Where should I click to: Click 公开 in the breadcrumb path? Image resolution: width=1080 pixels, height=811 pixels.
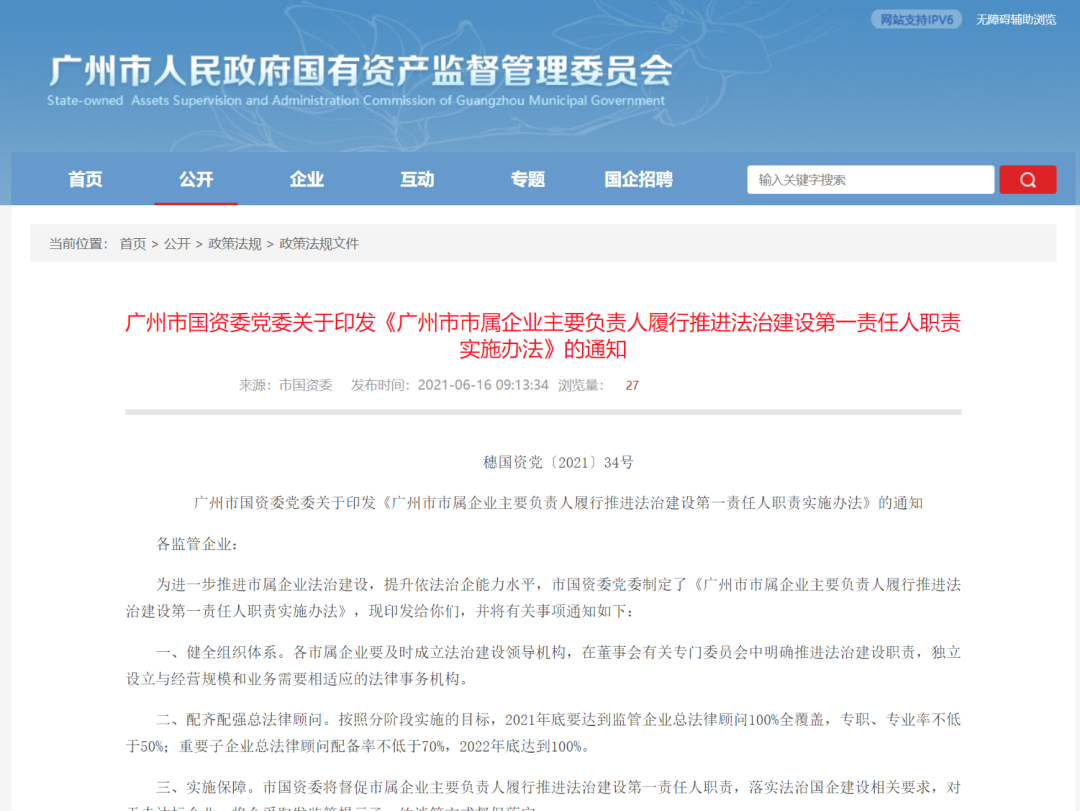(x=177, y=244)
